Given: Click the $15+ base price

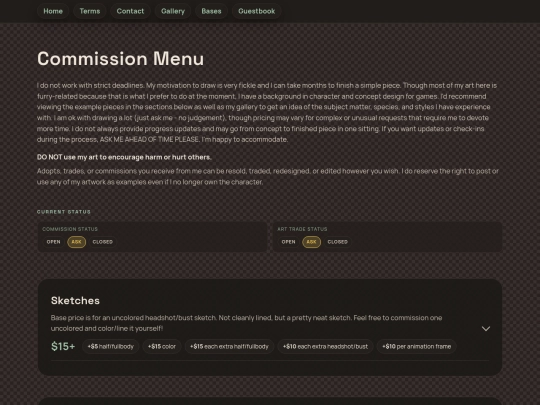Looking at the screenshot, I should tap(63, 346).
